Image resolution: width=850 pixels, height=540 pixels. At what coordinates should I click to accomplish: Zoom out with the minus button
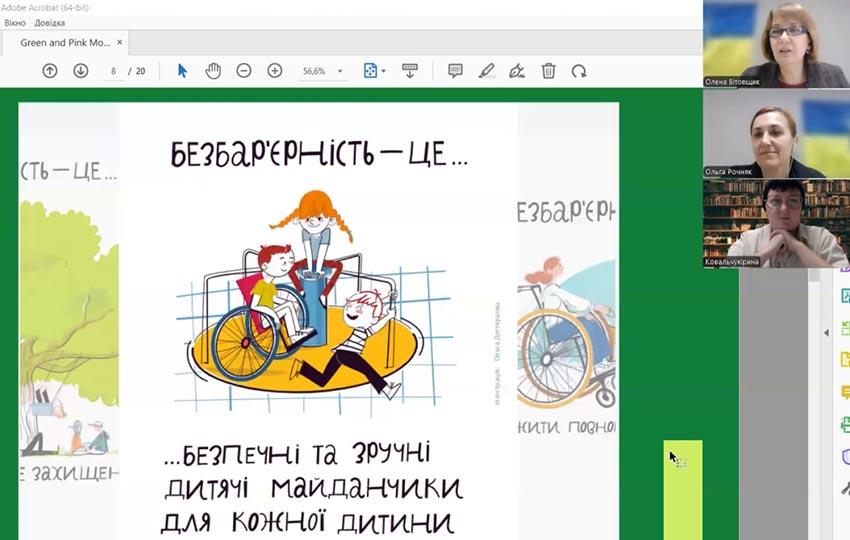[x=244, y=71]
